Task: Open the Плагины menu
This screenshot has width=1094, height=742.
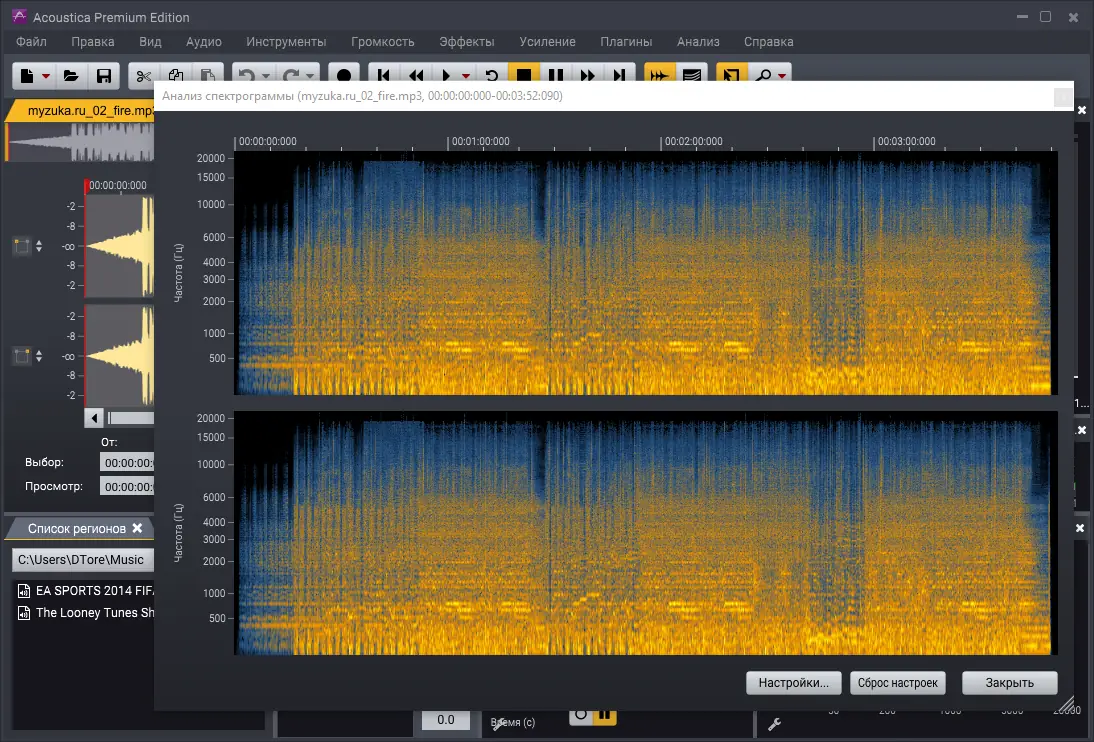Action: pyautogui.click(x=627, y=42)
